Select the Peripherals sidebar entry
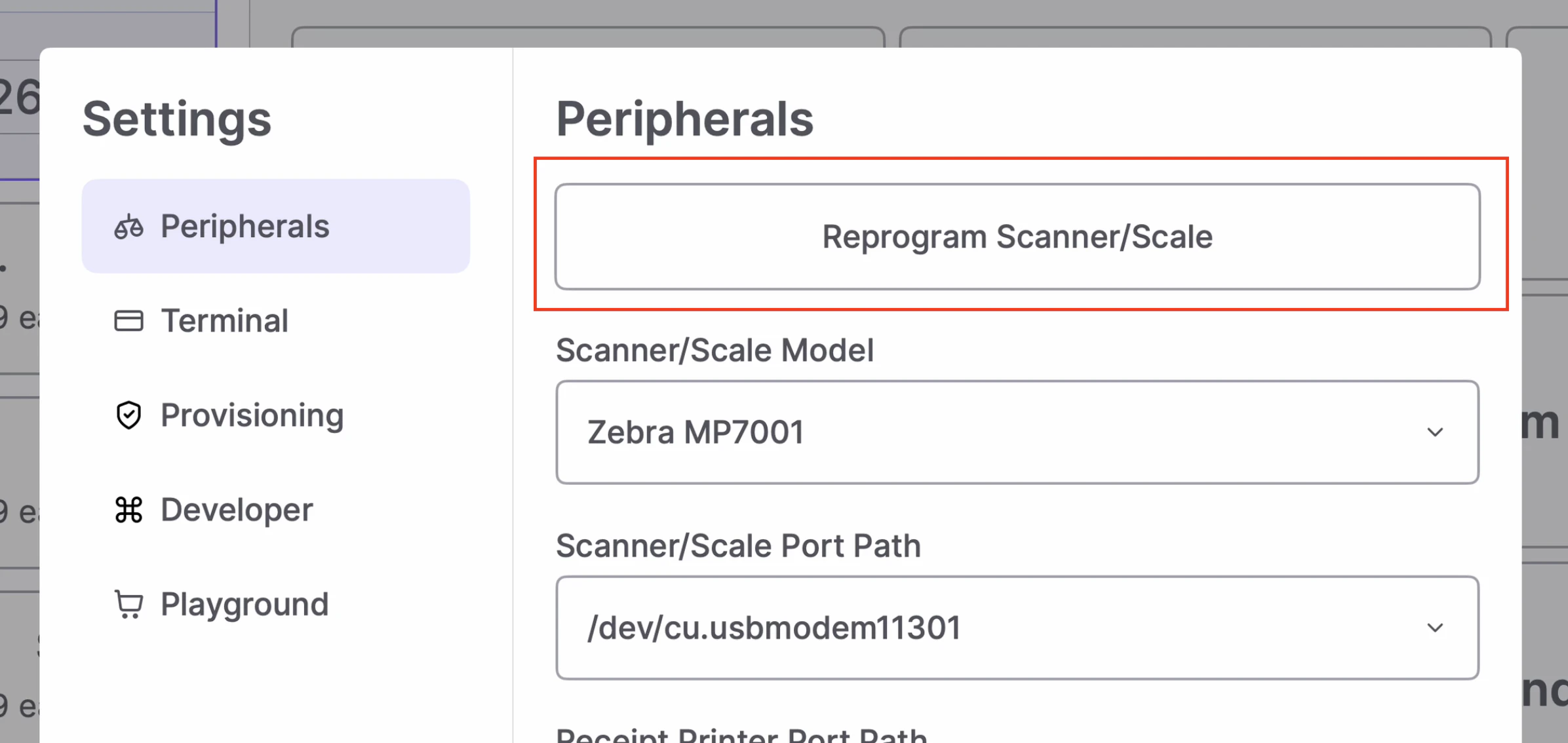This screenshot has height=743, width=1568. pyautogui.click(x=245, y=226)
